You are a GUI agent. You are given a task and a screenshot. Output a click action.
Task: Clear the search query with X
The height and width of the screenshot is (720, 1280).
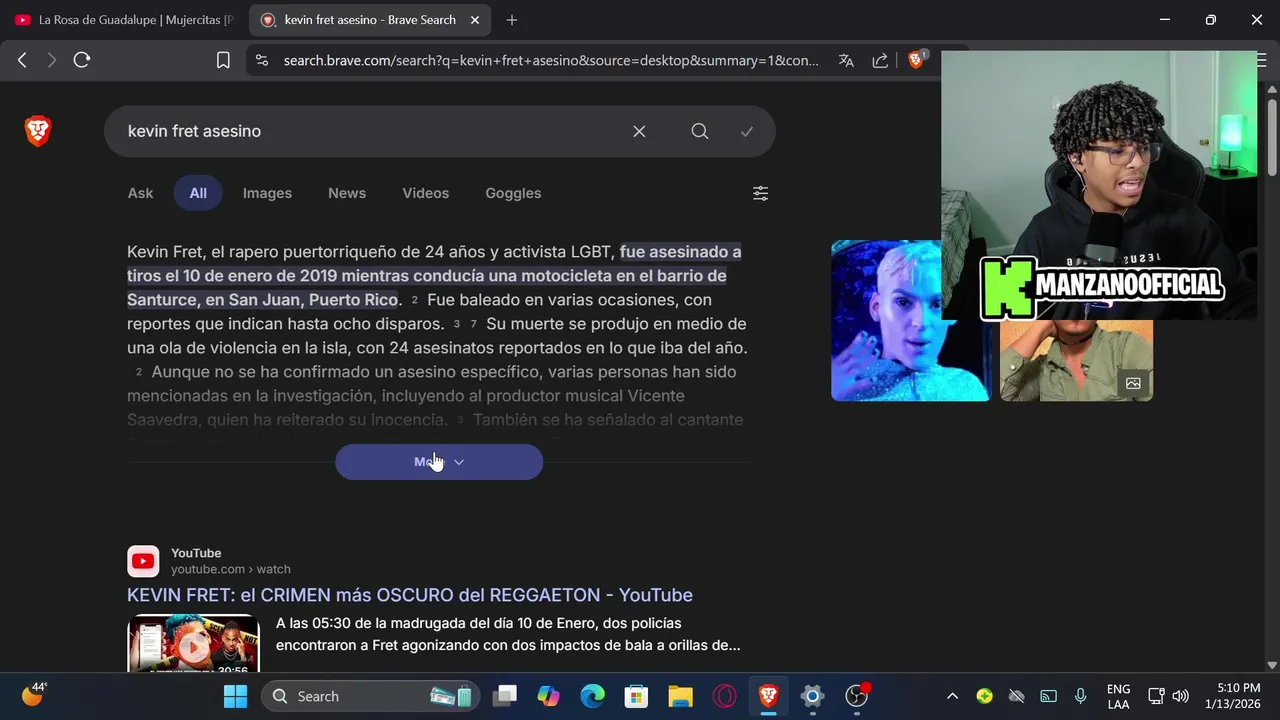click(x=639, y=131)
